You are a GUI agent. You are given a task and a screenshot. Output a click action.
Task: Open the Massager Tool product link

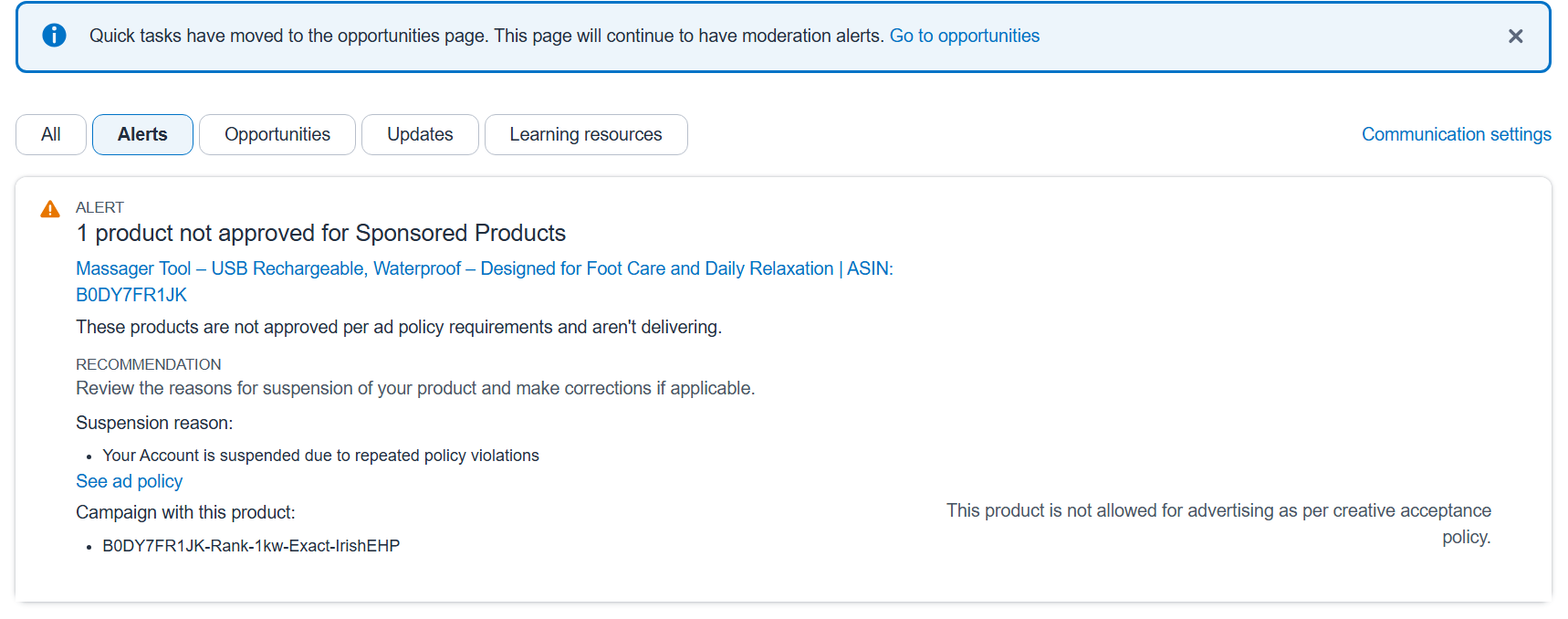coord(454,268)
